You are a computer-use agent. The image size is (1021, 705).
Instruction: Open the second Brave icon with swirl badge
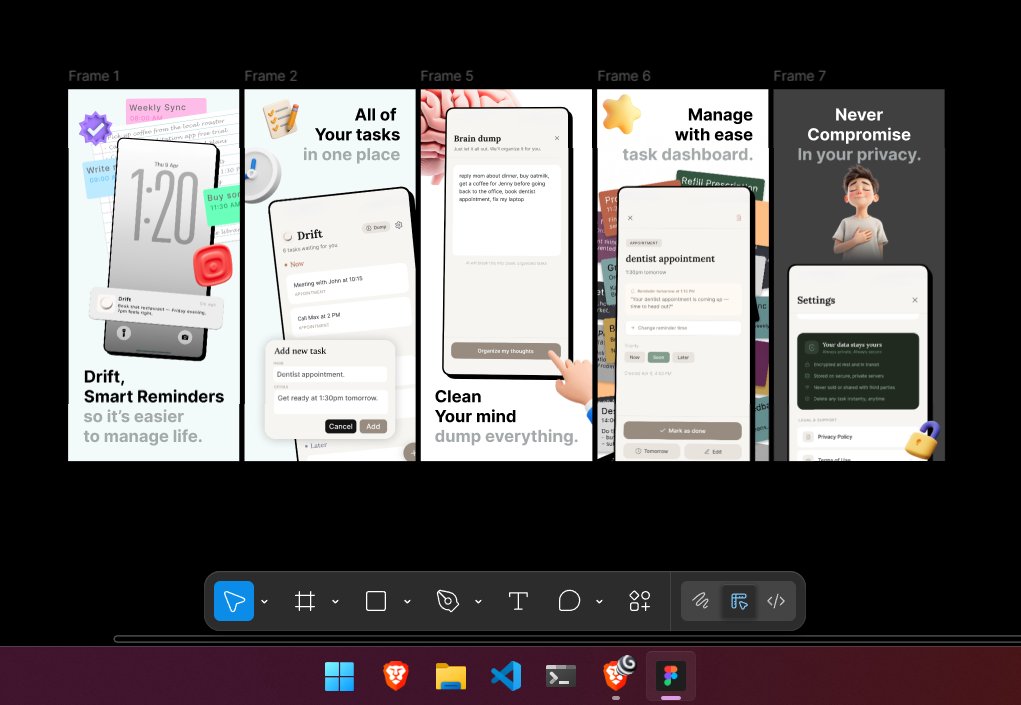pyautogui.click(x=617, y=675)
